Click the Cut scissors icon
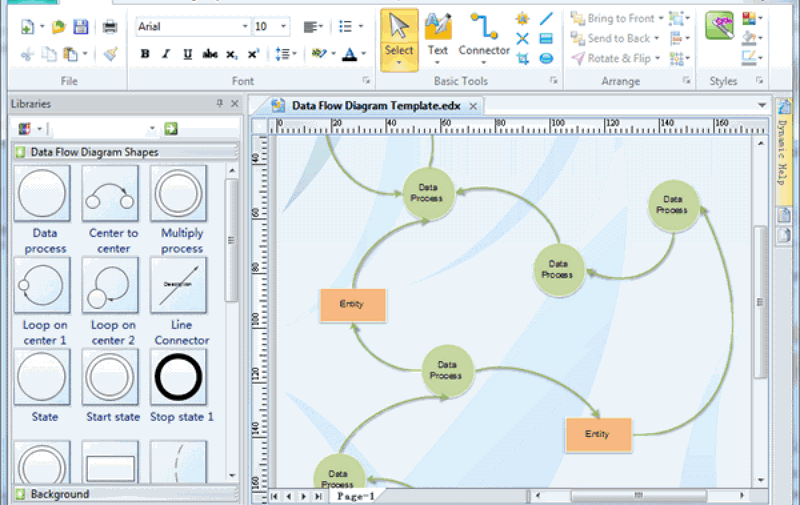 (x=28, y=54)
